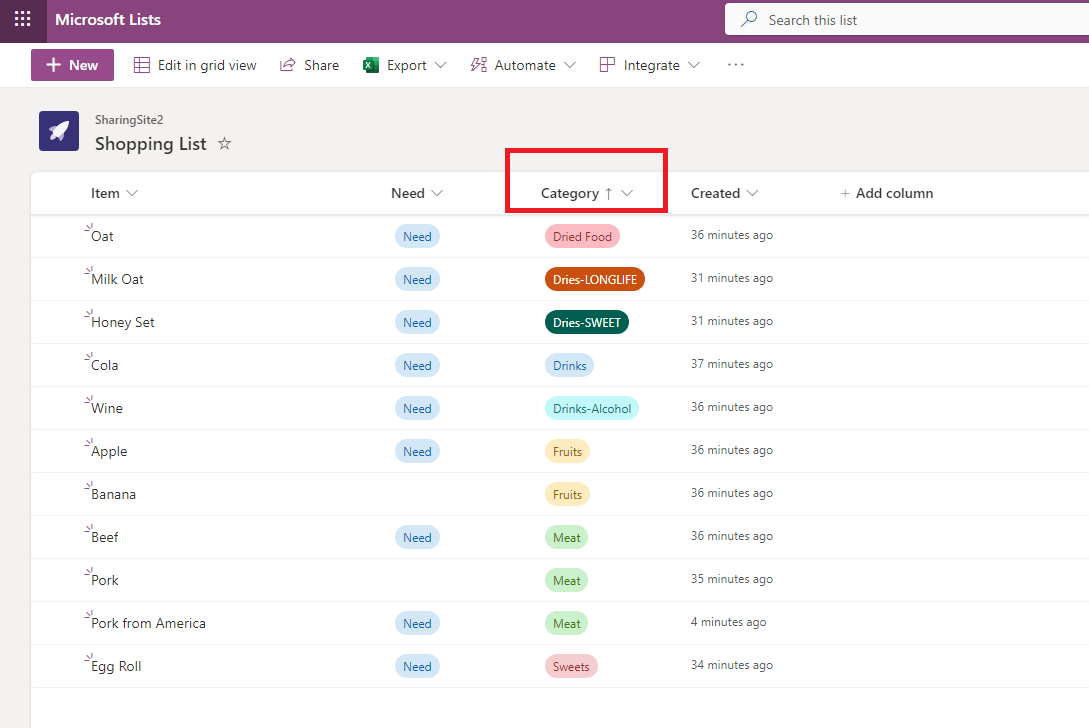
Task: Focus the Search this list field
Action: (x=907, y=19)
